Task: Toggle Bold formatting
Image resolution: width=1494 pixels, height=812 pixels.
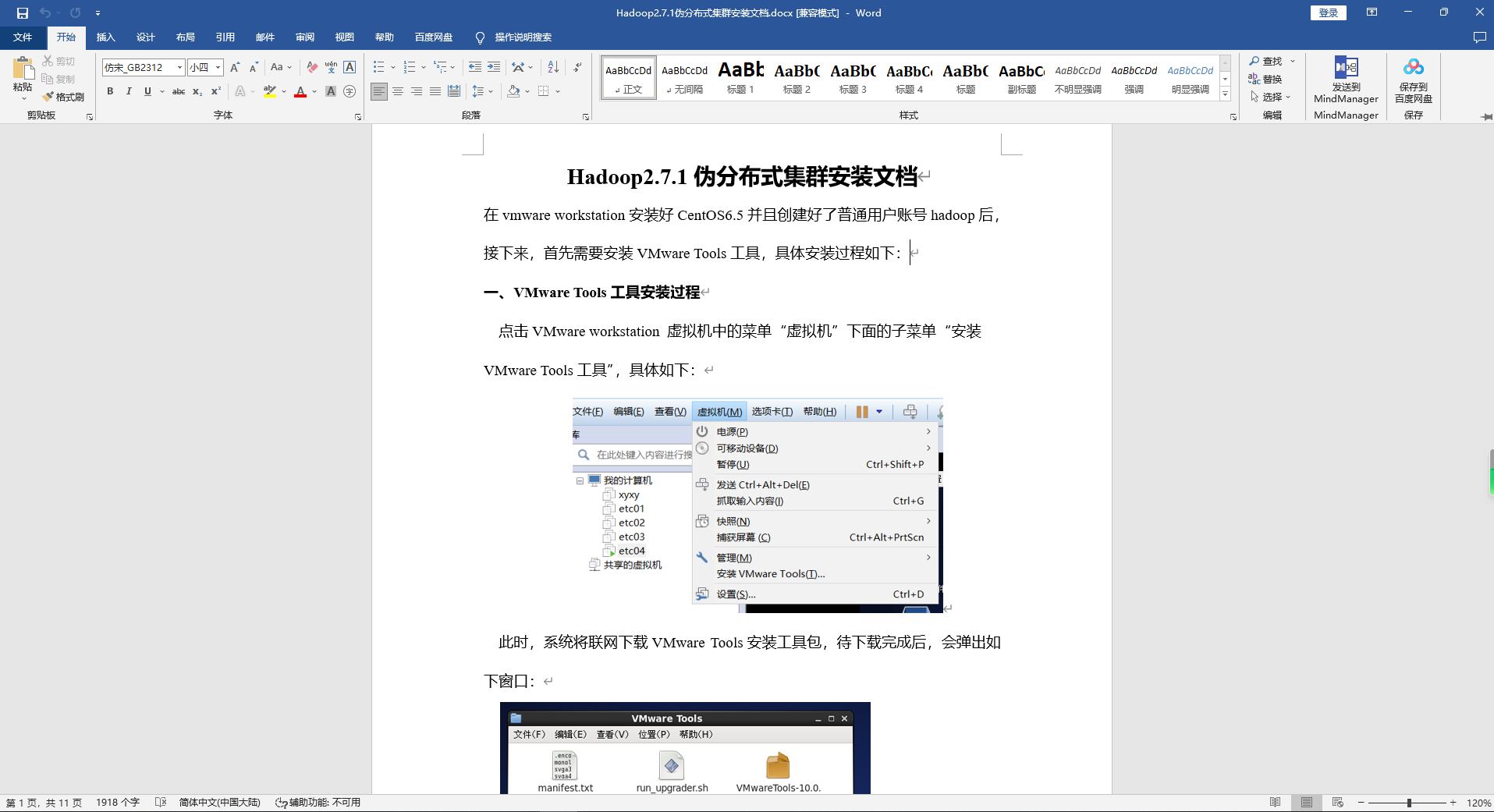Action: coord(110,91)
